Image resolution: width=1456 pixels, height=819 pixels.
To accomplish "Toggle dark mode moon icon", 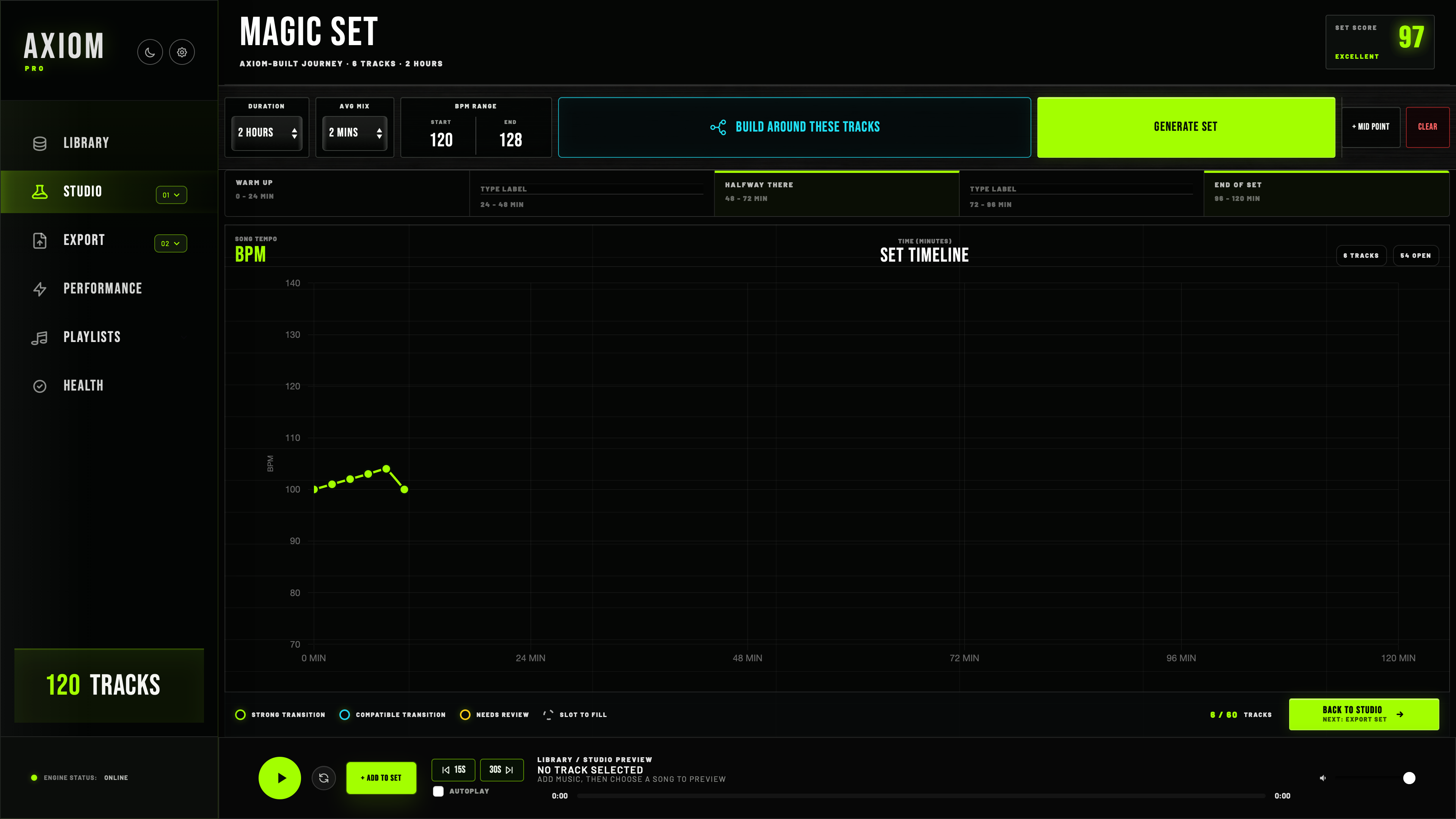I will 150,52.
